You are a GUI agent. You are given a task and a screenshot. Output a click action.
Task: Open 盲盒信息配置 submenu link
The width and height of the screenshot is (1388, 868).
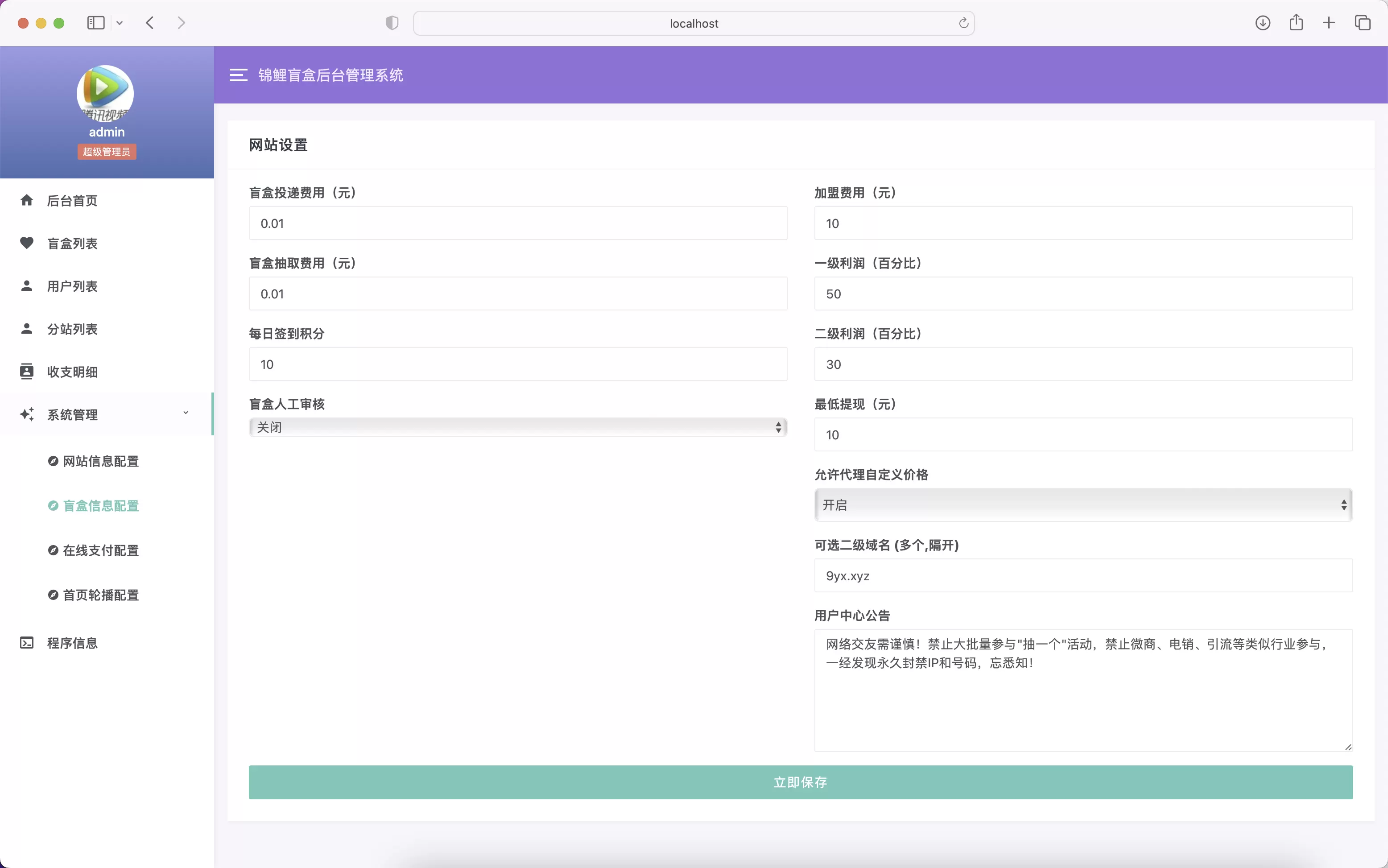(100, 506)
